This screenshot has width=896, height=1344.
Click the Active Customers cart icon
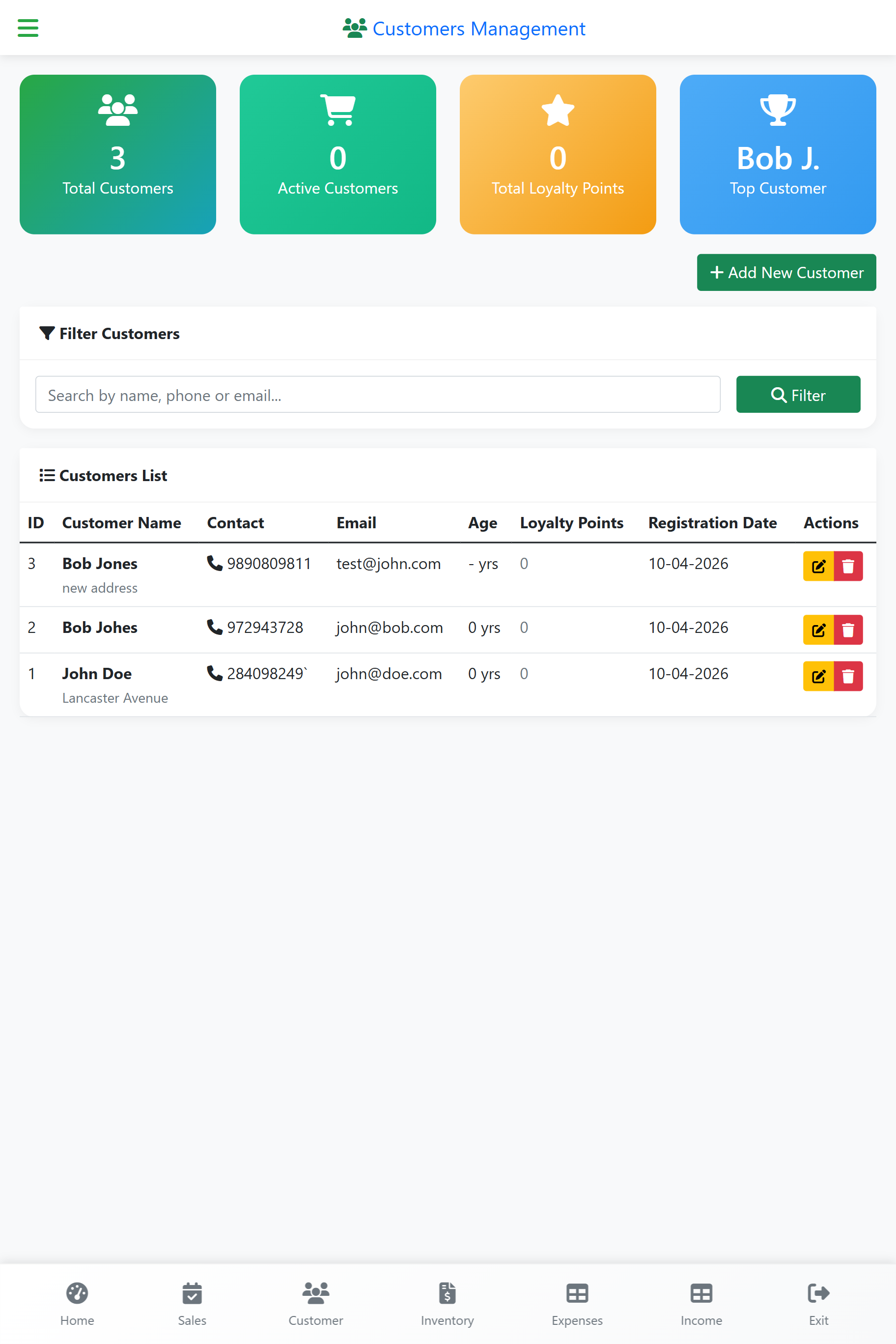click(x=337, y=110)
